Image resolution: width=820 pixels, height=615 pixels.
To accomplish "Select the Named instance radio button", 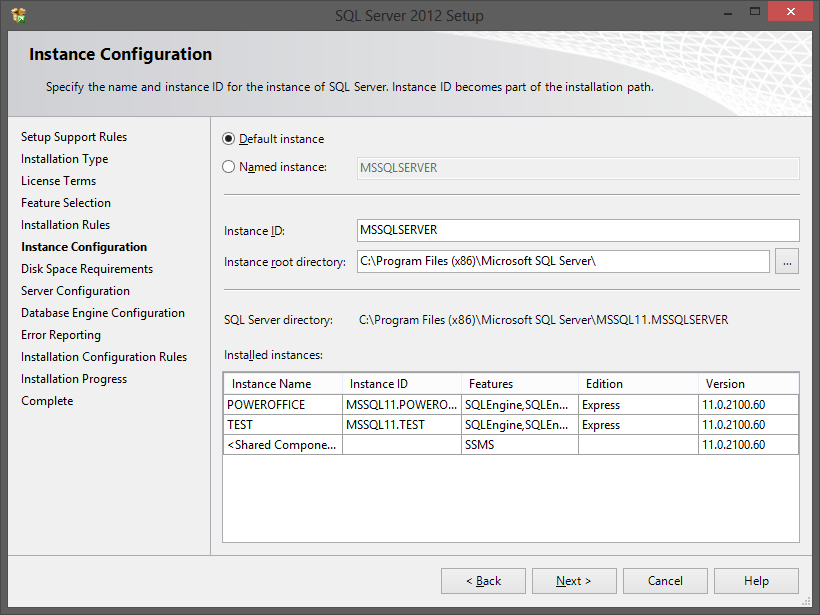I will [x=228, y=167].
